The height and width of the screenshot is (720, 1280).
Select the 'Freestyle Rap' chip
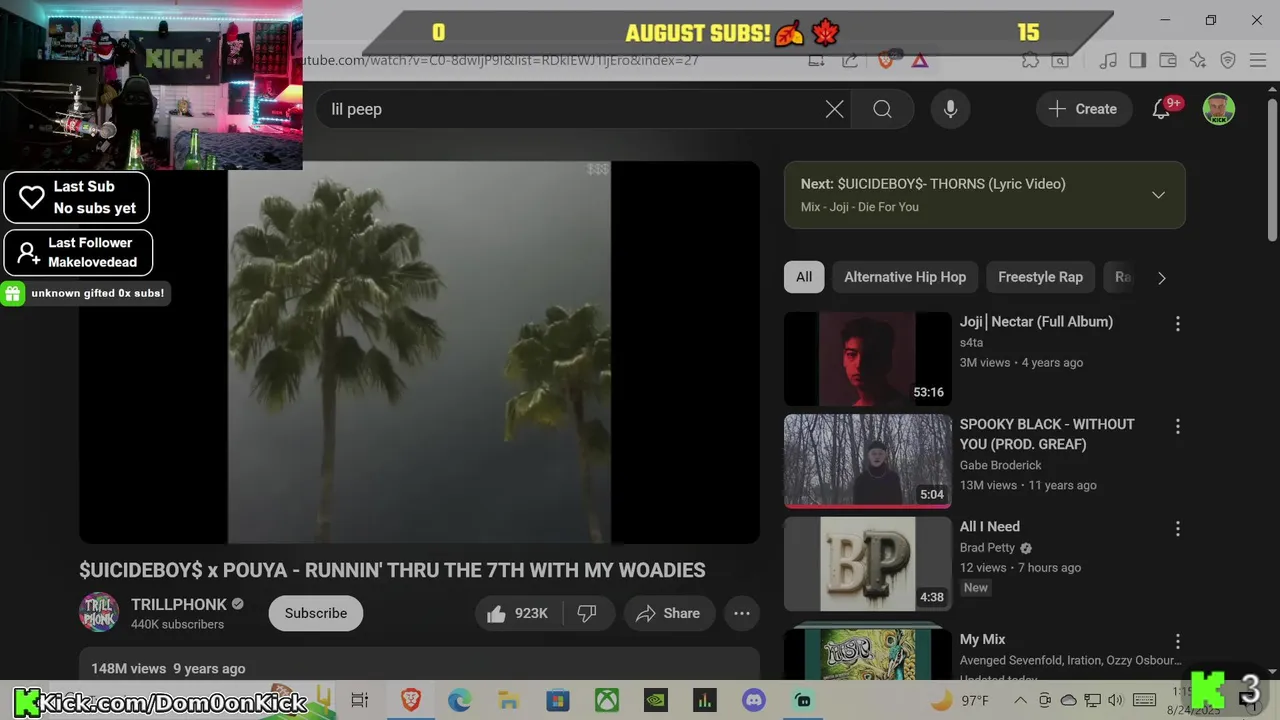[1040, 277]
